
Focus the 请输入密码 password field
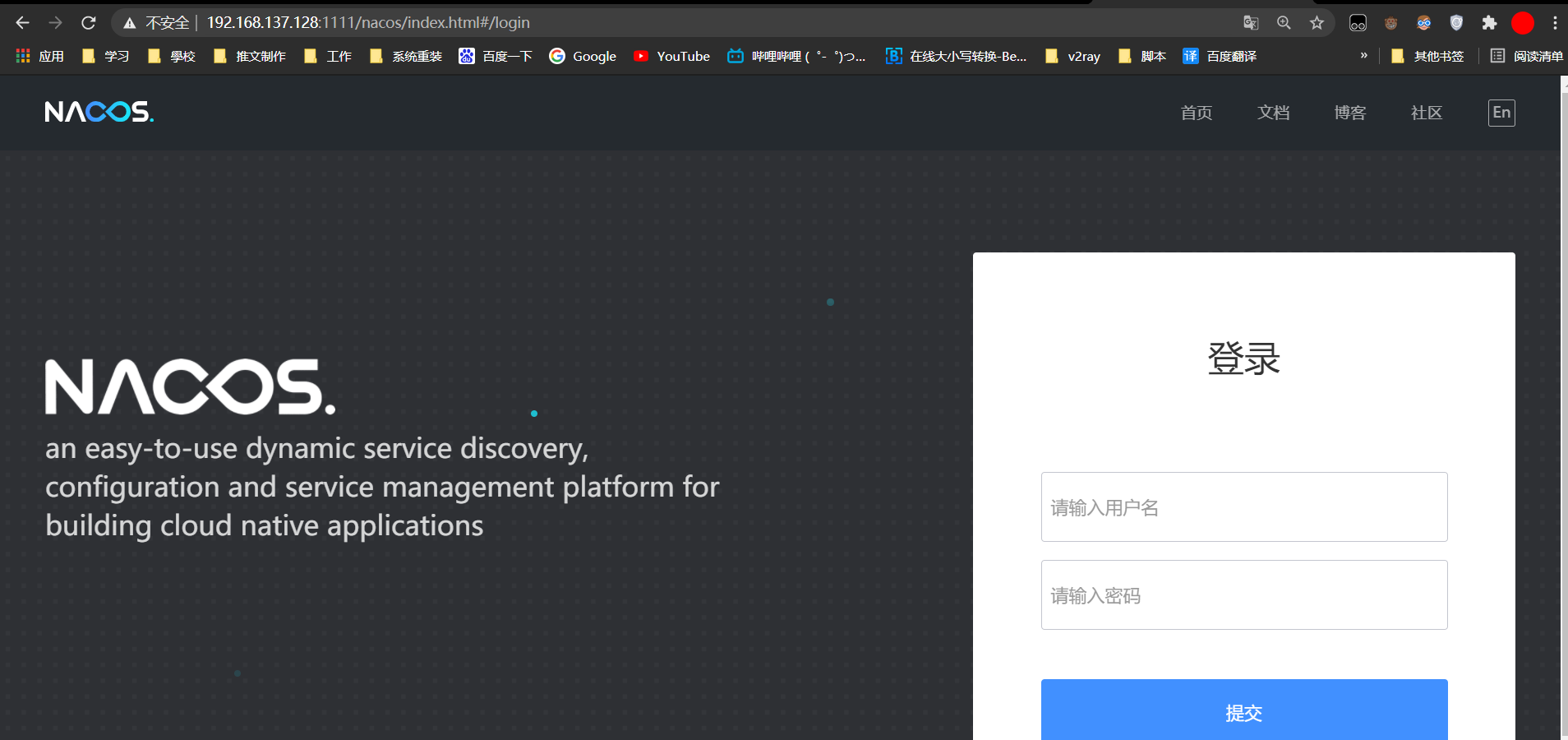tap(1244, 595)
